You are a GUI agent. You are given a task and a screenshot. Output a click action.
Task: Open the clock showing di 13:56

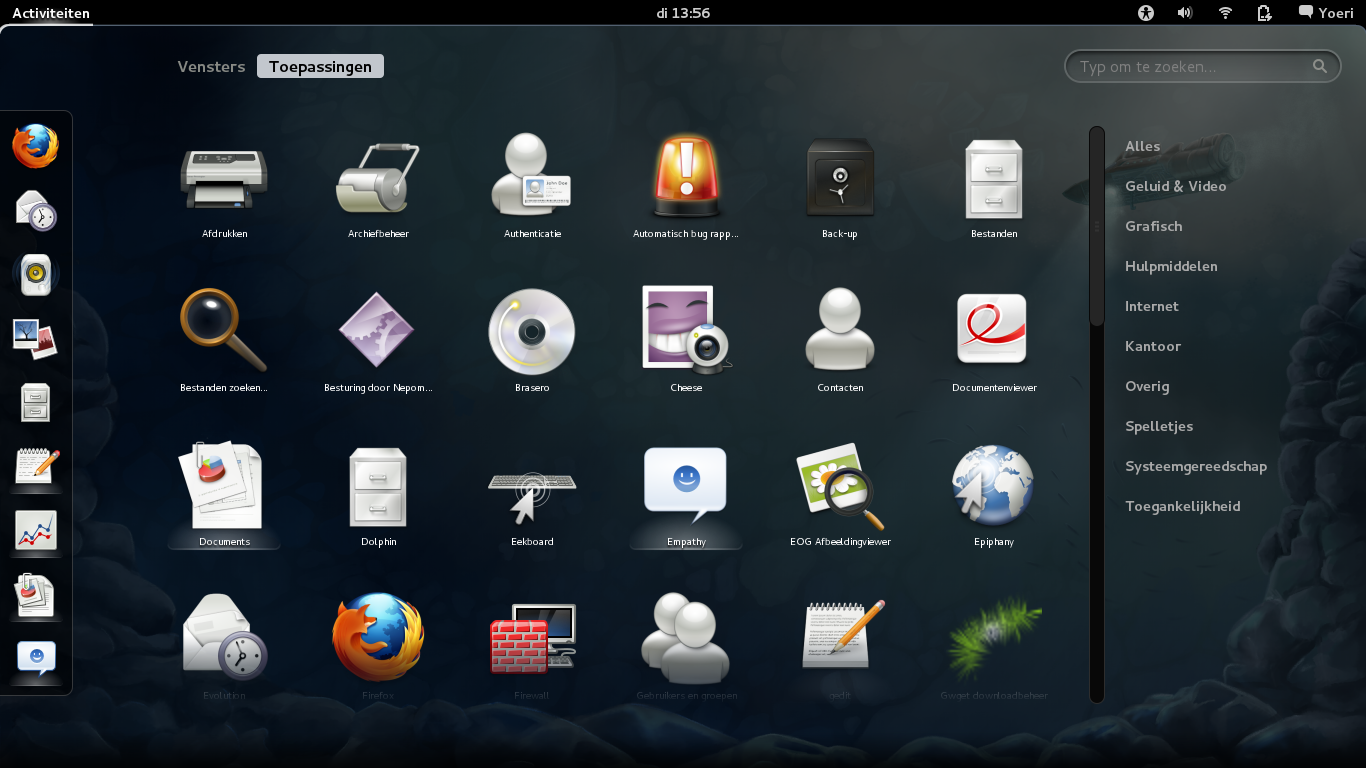[683, 13]
